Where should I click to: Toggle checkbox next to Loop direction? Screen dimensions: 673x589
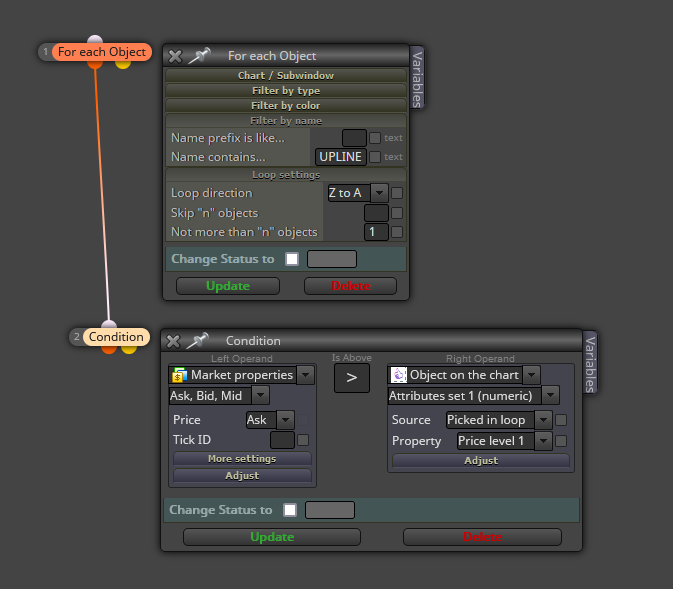397,193
